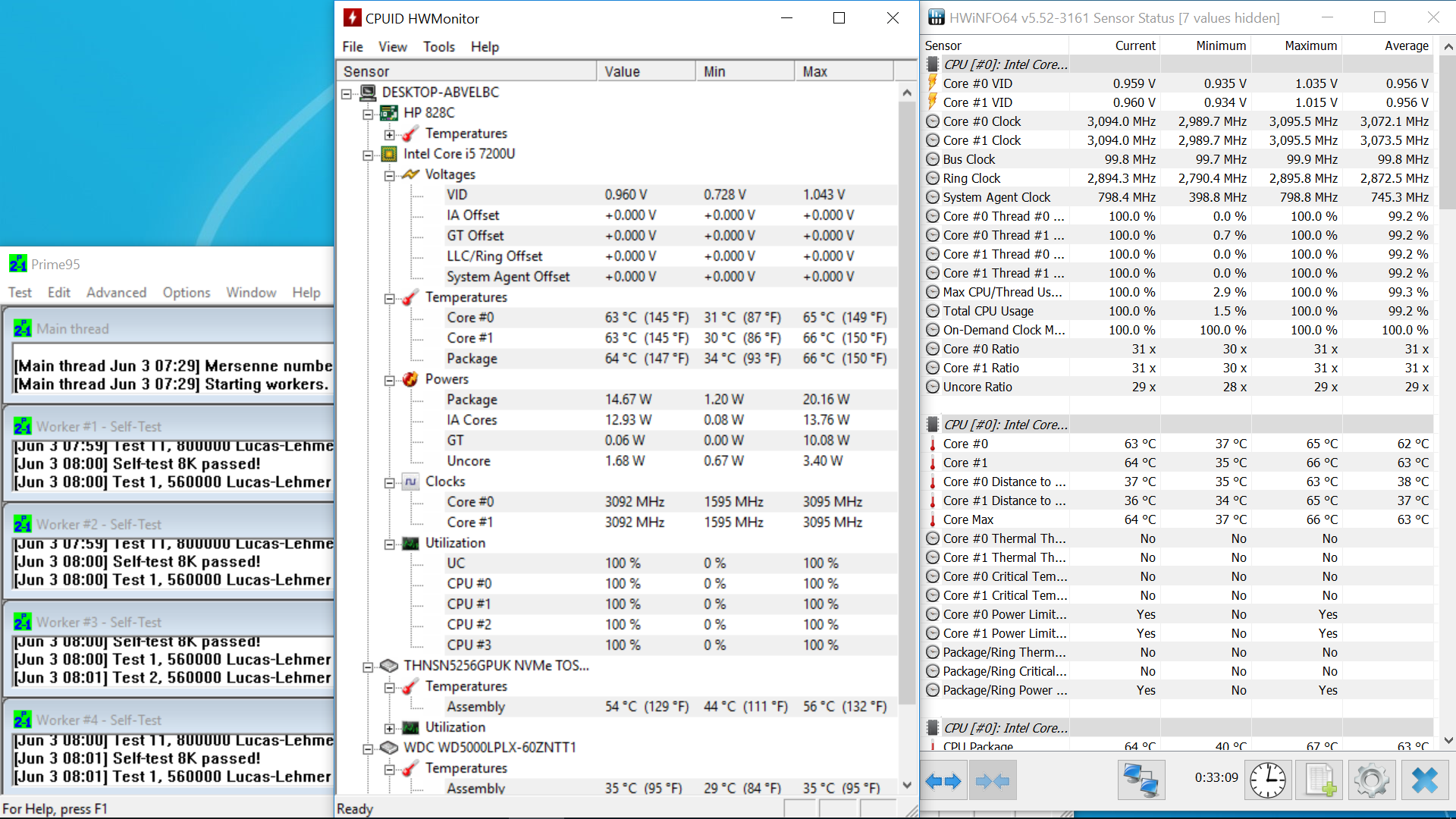The image size is (1456, 819).
Task: Click the HP 828C motherboard icon
Action: coord(389,113)
